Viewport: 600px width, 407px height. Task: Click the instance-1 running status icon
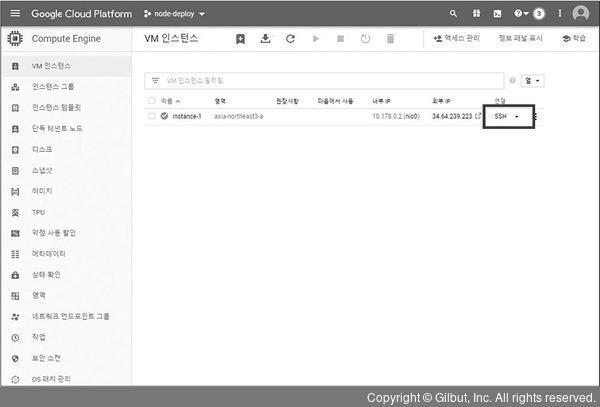coord(165,116)
